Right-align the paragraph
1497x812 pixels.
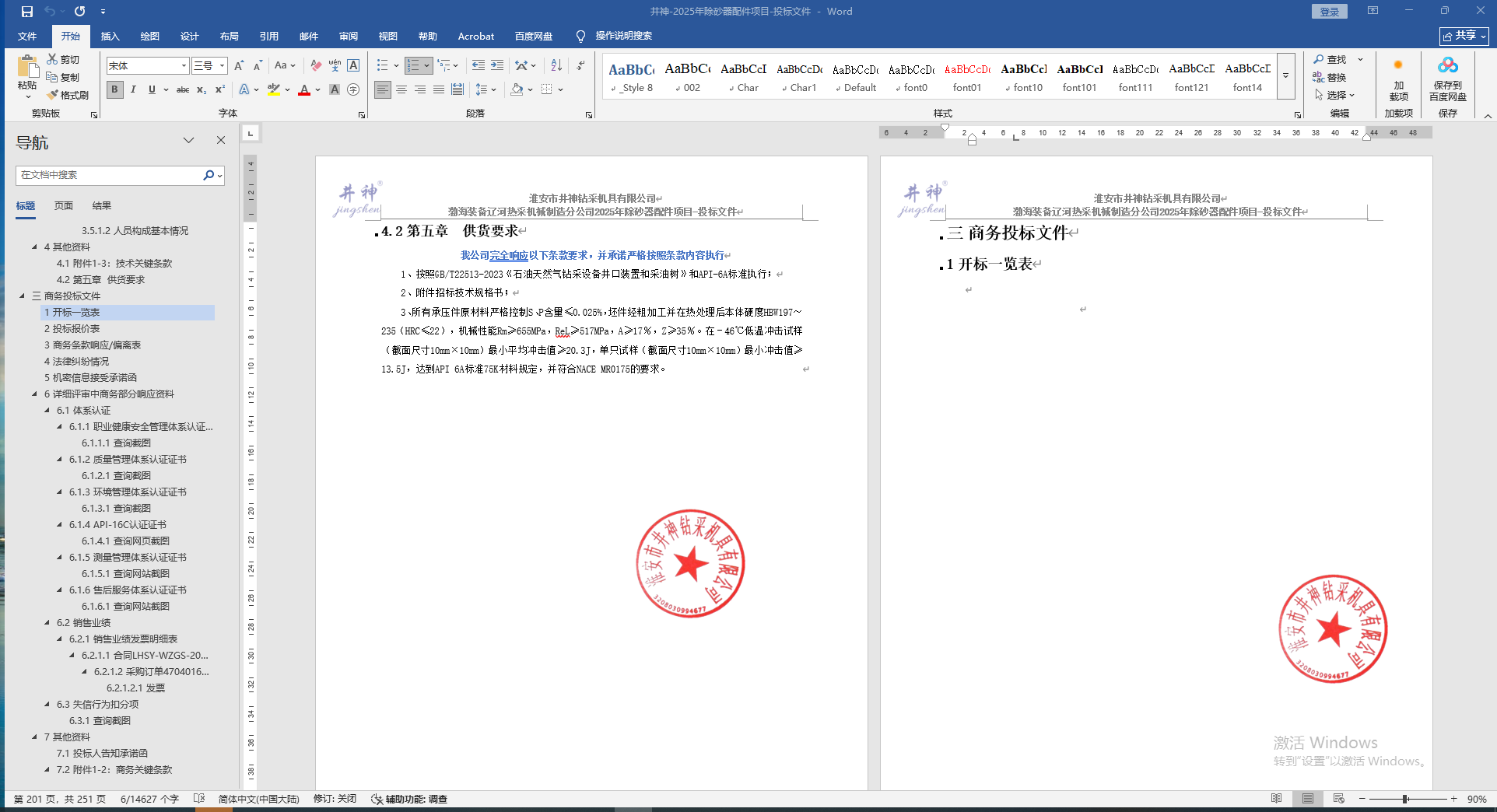[x=420, y=89]
